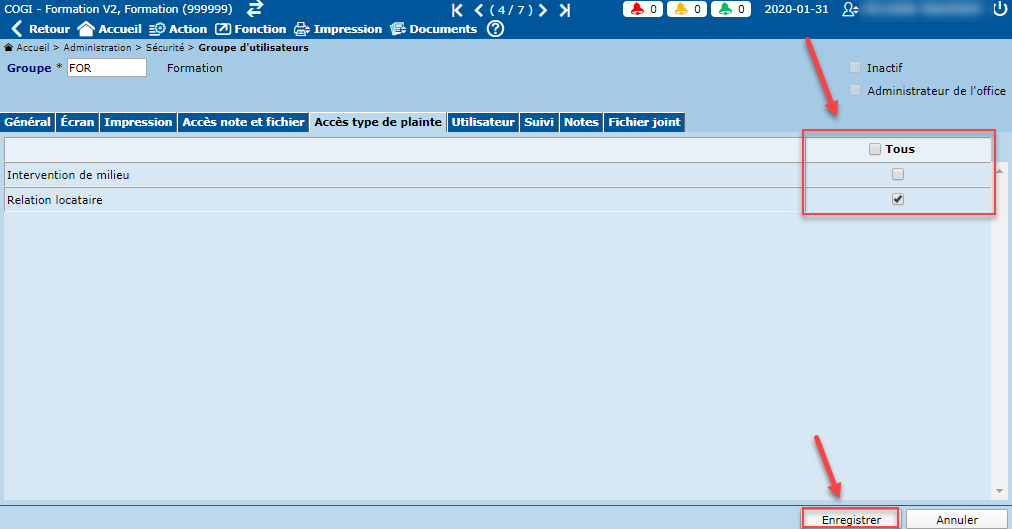The height and width of the screenshot is (529, 1012).
Task: Click the green alert bell notification
Action: coord(730,10)
